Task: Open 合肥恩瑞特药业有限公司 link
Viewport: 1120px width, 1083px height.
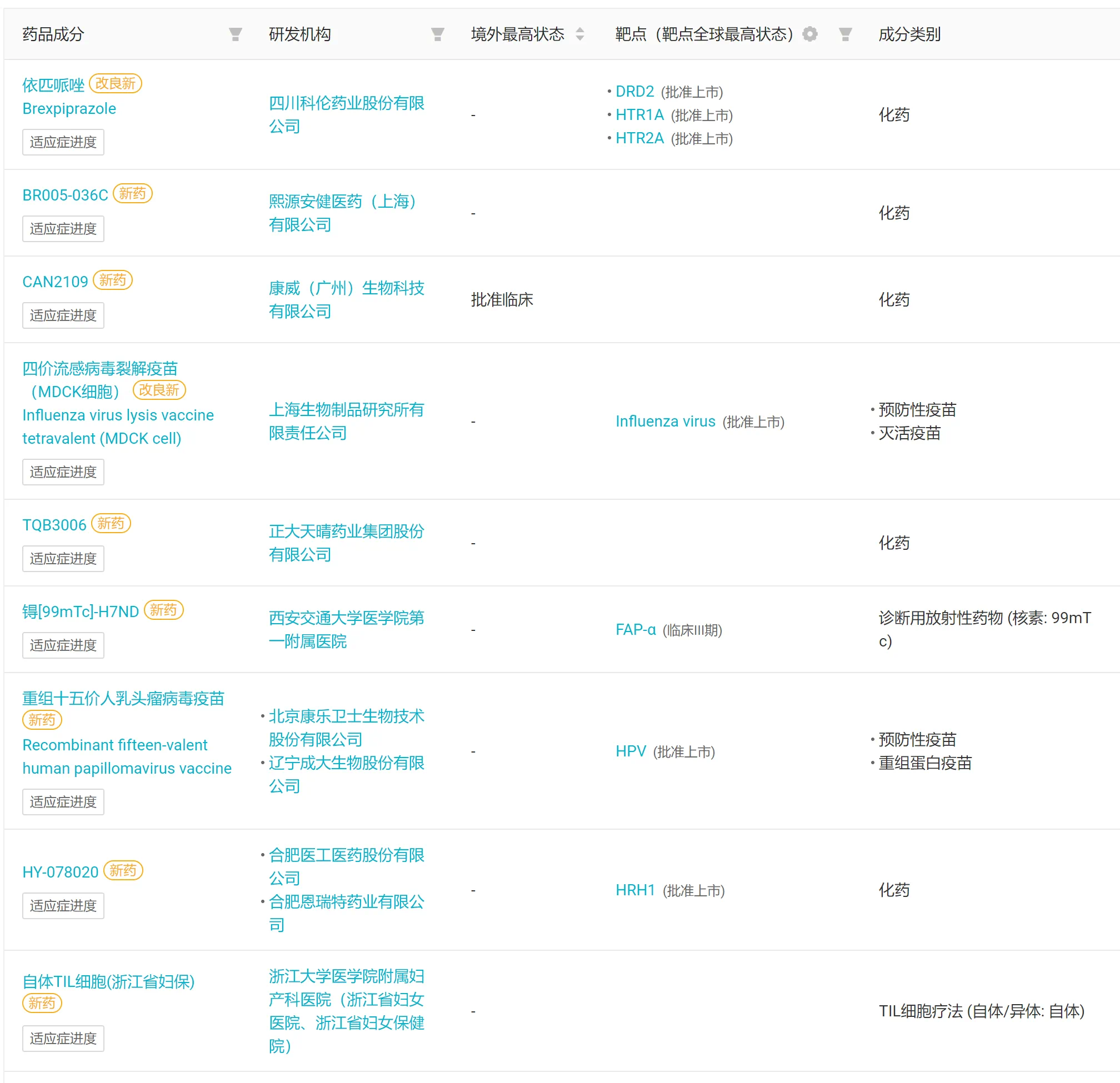Action: point(346,914)
